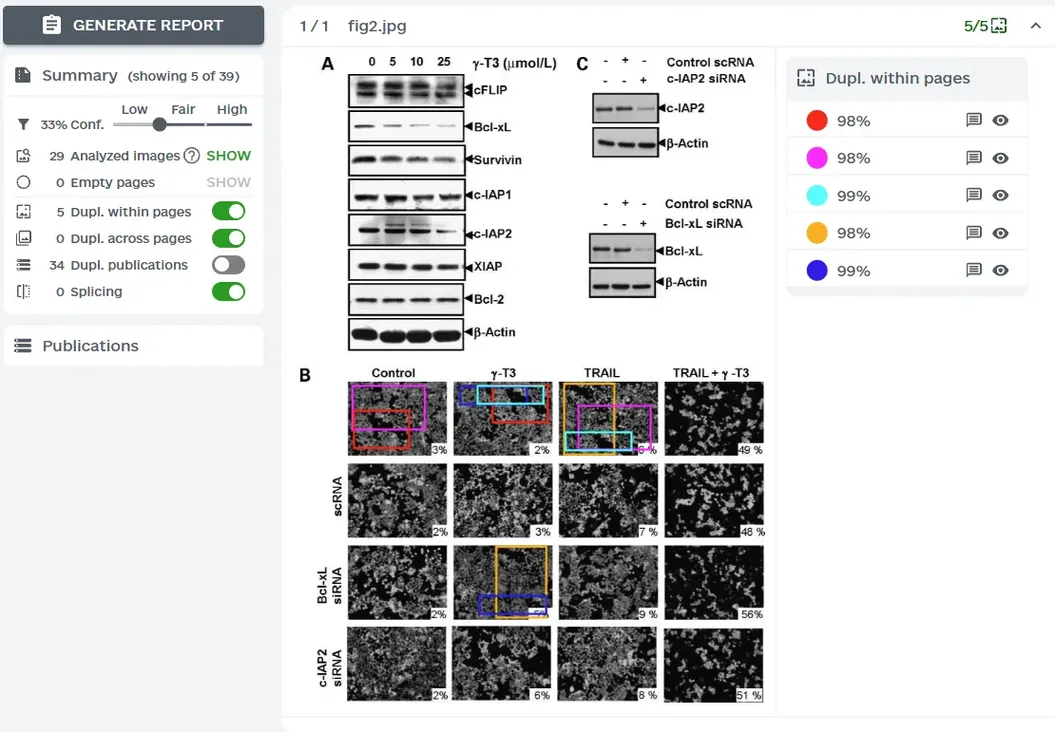Image resolution: width=1055 pixels, height=732 pixels.
Task: Open comment icon for blue 99% duplicate
Action: 973,270
